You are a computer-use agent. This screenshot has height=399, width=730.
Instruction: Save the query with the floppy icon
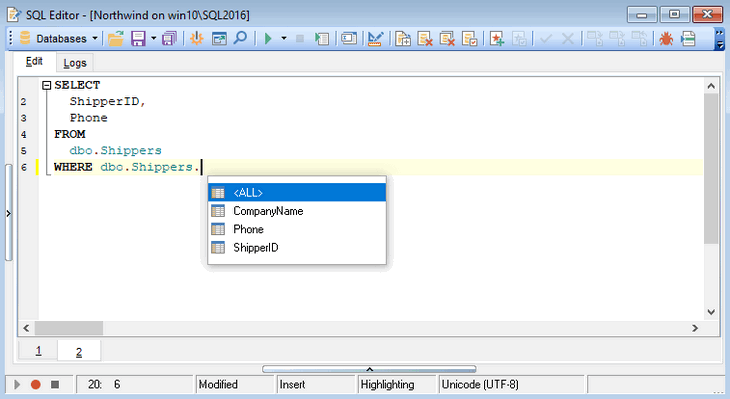[x=138, y=38]
